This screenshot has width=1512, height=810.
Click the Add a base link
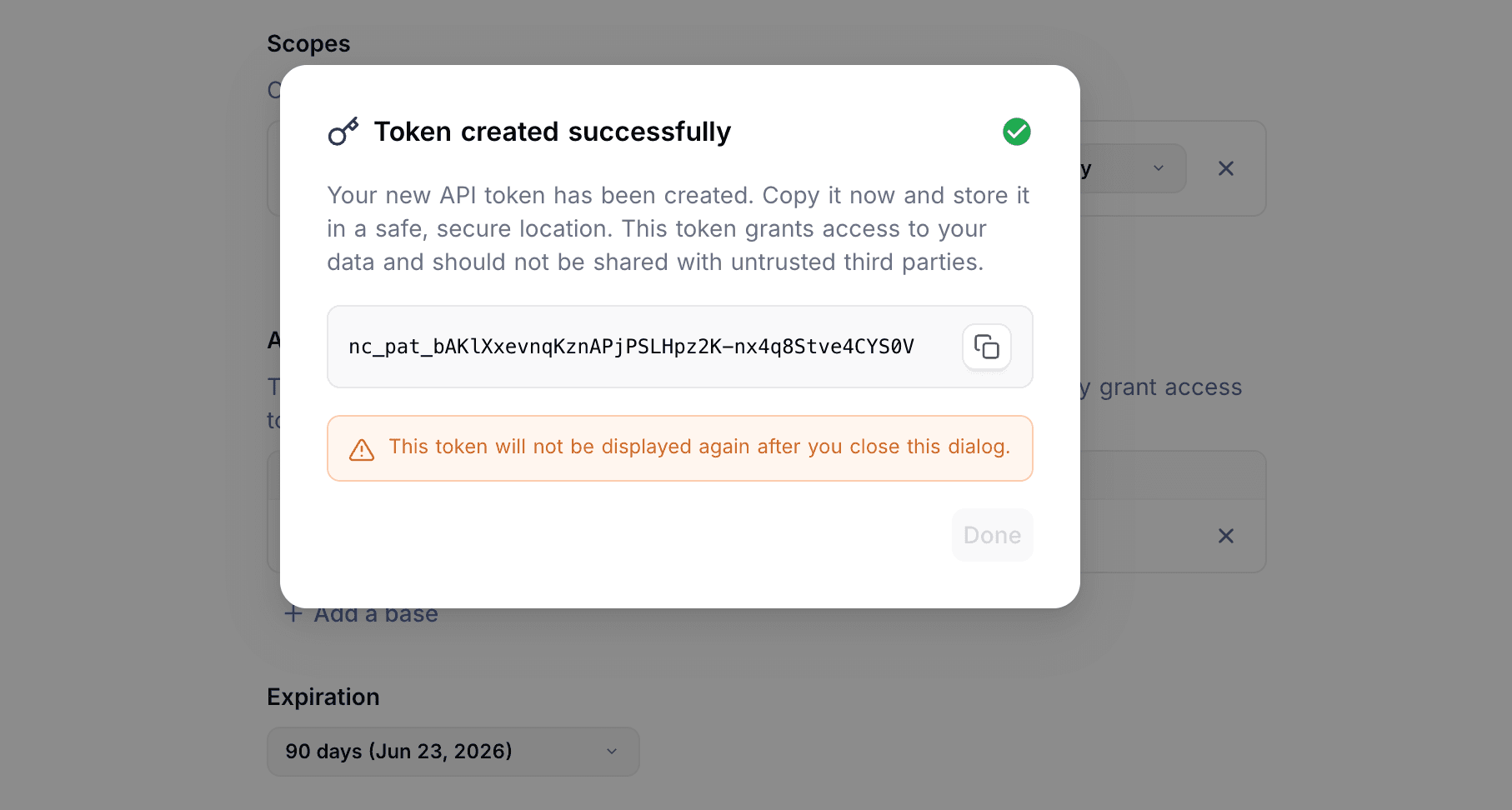click(x=375, y=613)
